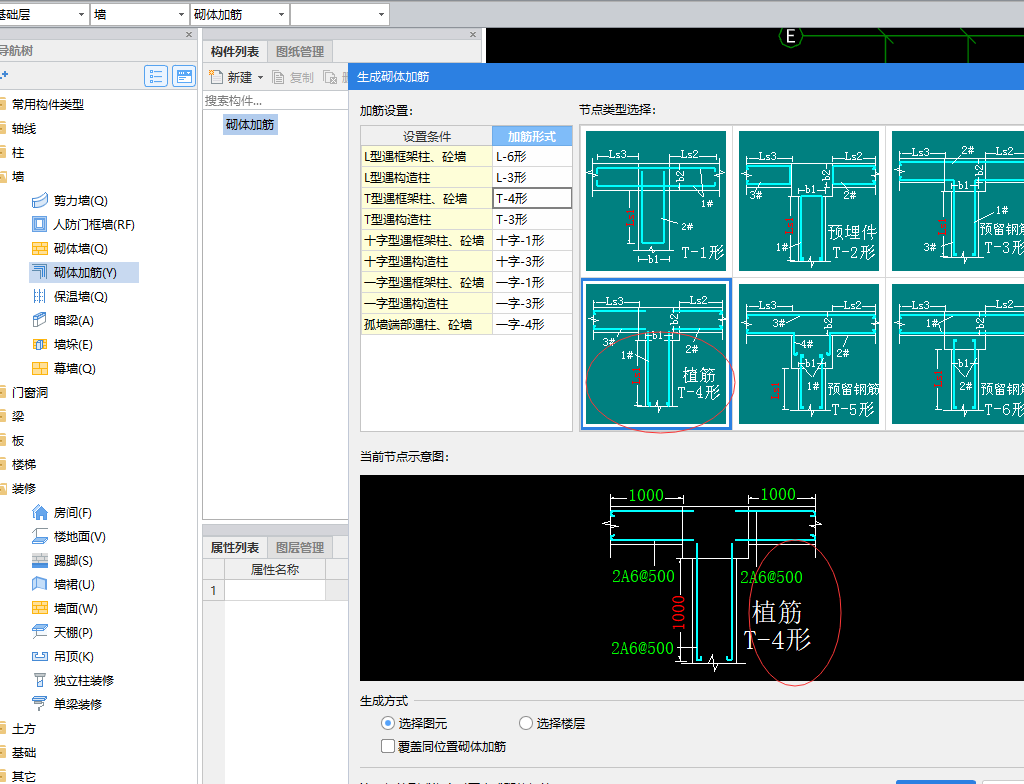Switch to the 图纸管理 tab
1024x784 pixels.
tap(300, 52)
